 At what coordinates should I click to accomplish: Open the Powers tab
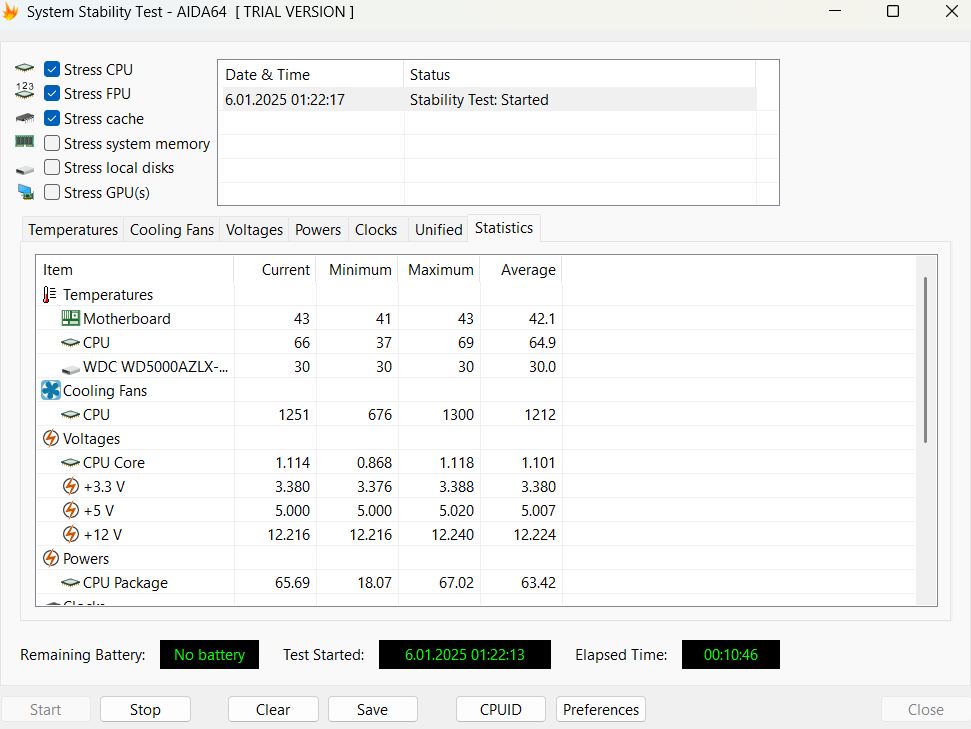318,230
